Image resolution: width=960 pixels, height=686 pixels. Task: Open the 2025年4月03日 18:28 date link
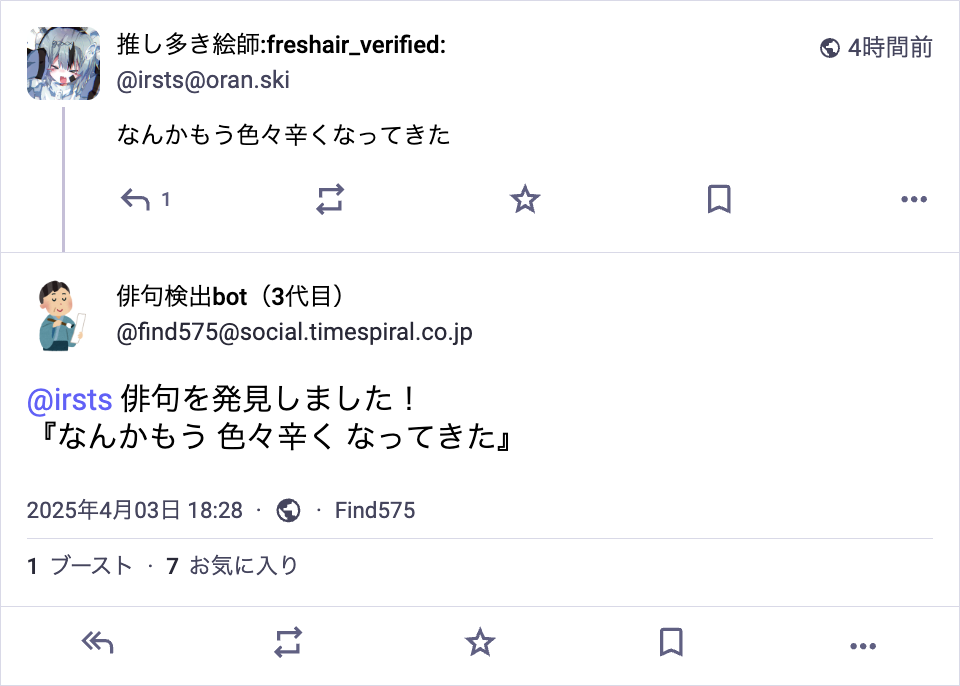coord(135,511)
